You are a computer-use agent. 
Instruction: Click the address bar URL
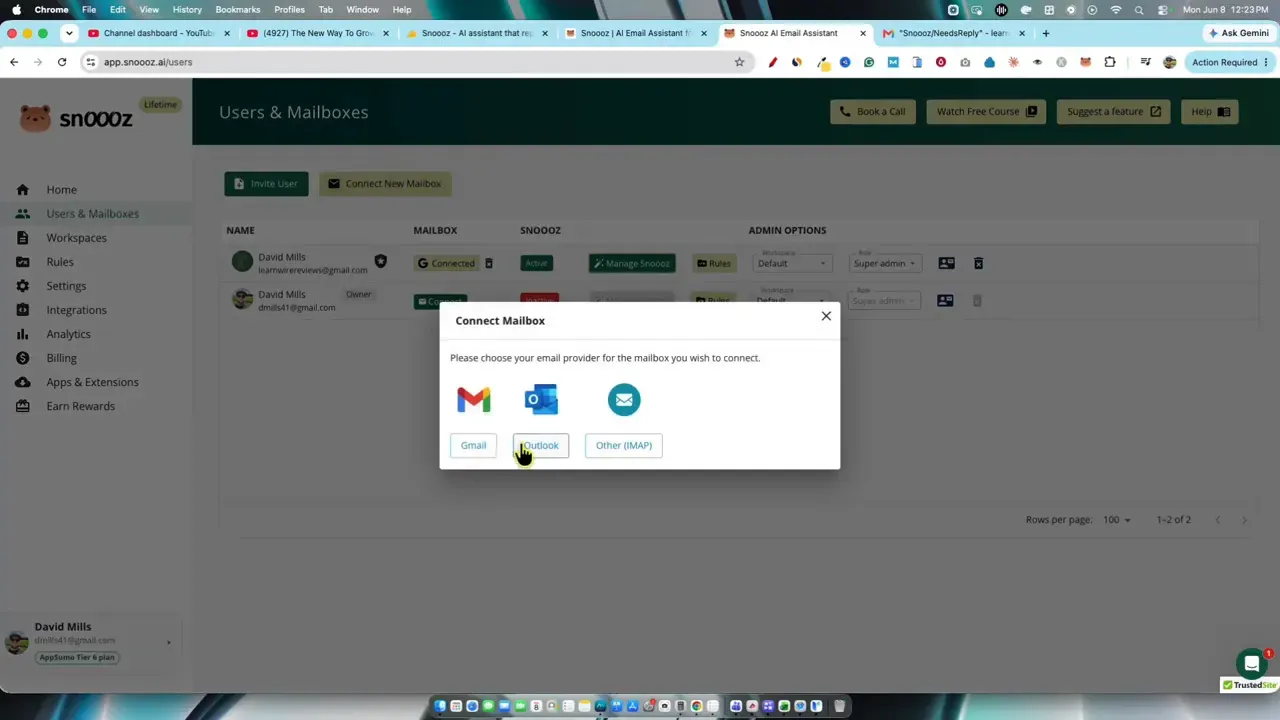tap(148, 62)
